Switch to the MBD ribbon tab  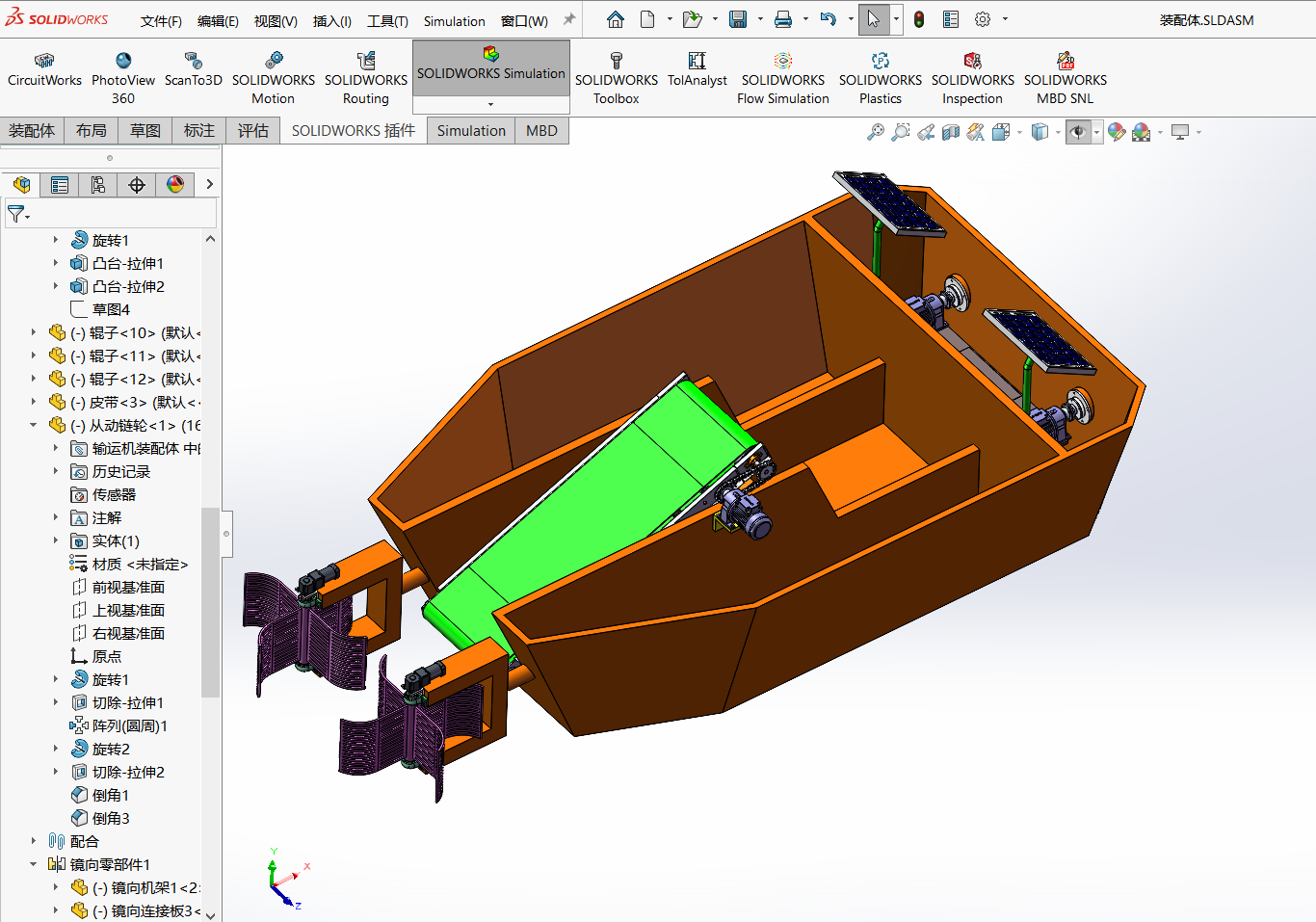point(541,130)
